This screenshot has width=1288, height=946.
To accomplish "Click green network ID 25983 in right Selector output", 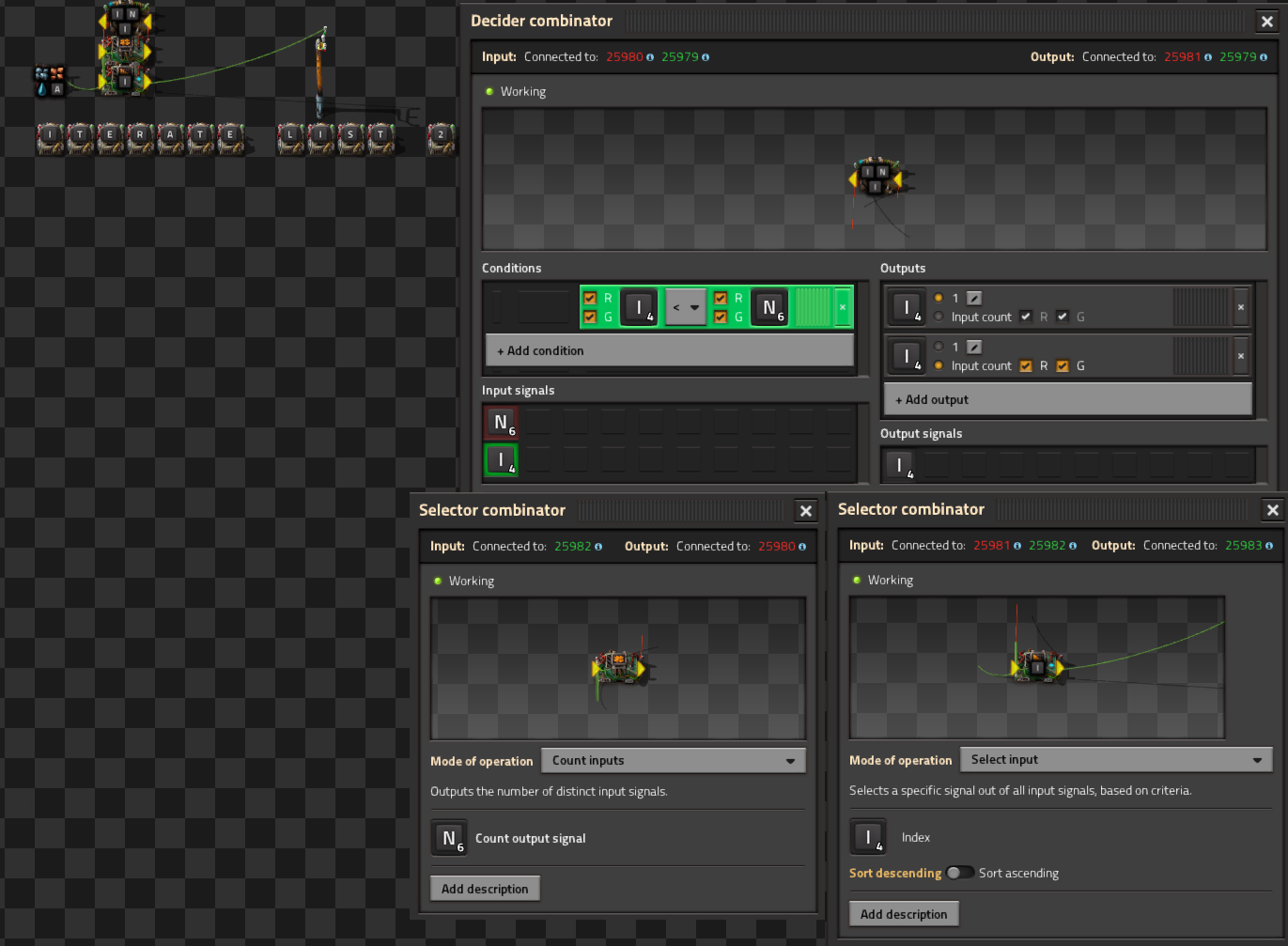I will pos(1244,546).
